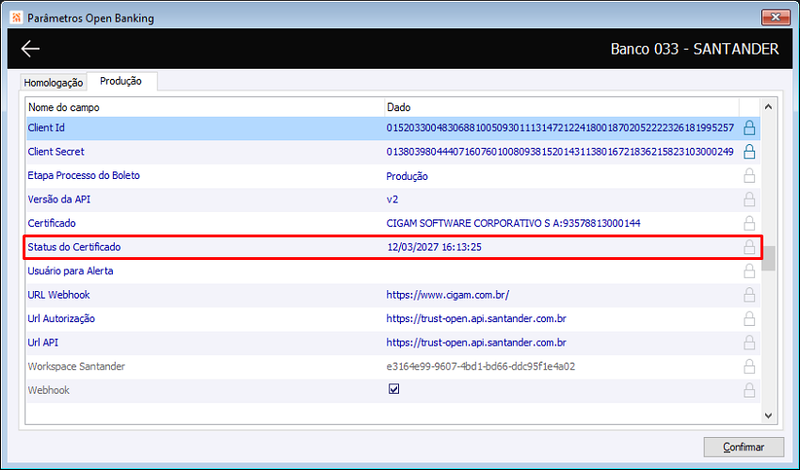Click the Url Autorização santander URL value

pyautogui.click(x=477, y=318)
